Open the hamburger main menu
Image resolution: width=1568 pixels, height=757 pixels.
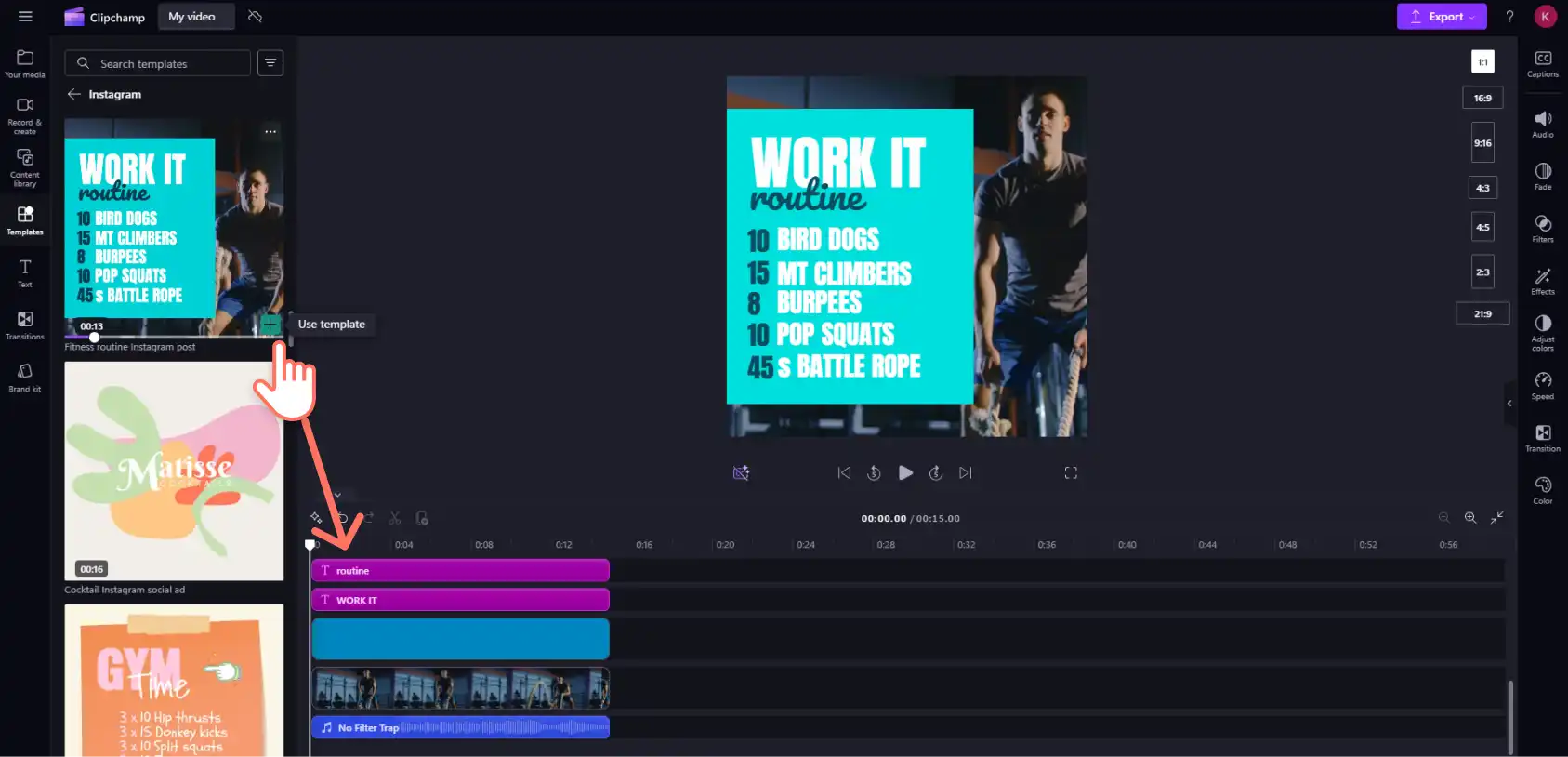(x=25, y=17)
